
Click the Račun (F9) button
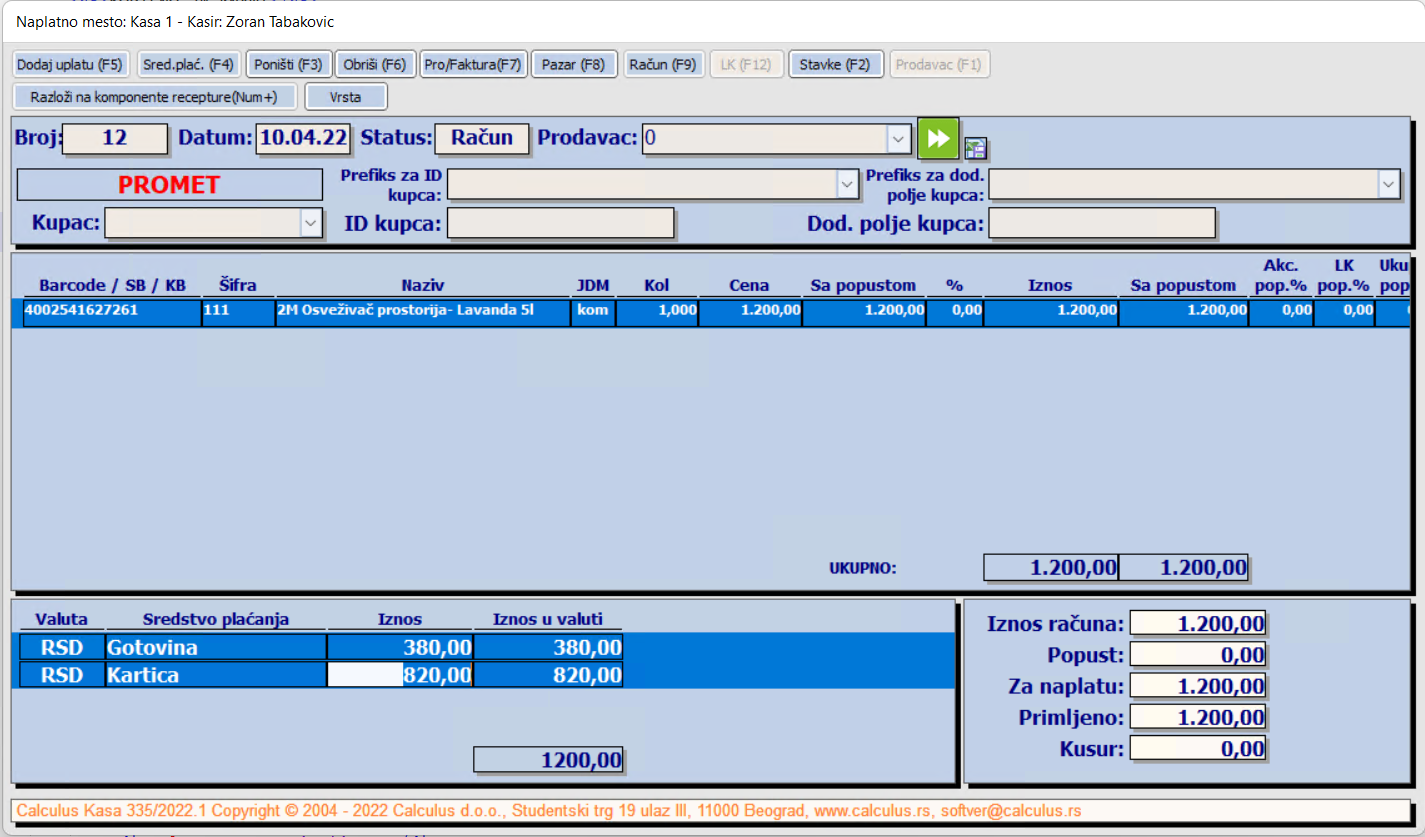664,65
